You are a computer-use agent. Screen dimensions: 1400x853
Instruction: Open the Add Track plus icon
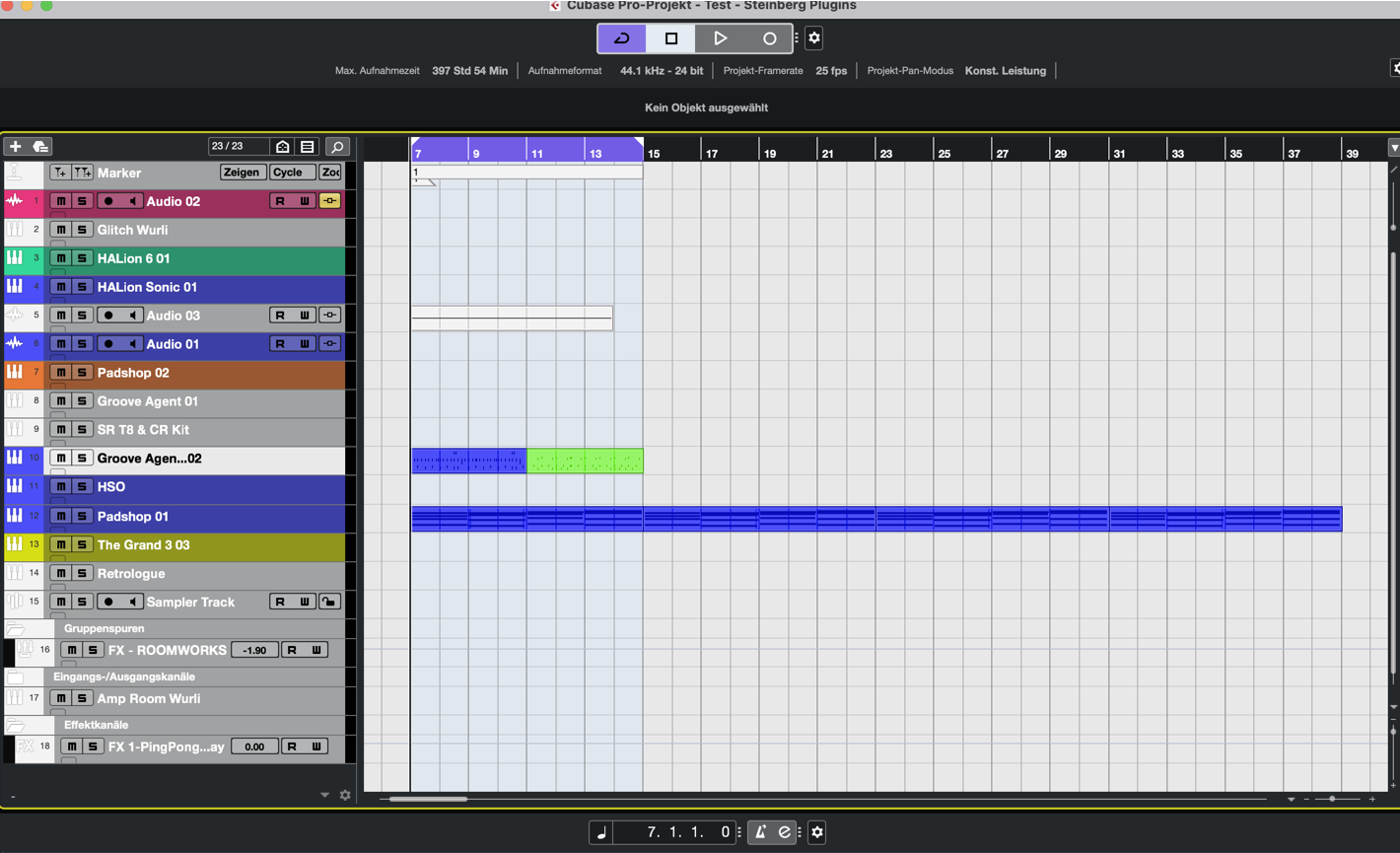click(15, 147)
